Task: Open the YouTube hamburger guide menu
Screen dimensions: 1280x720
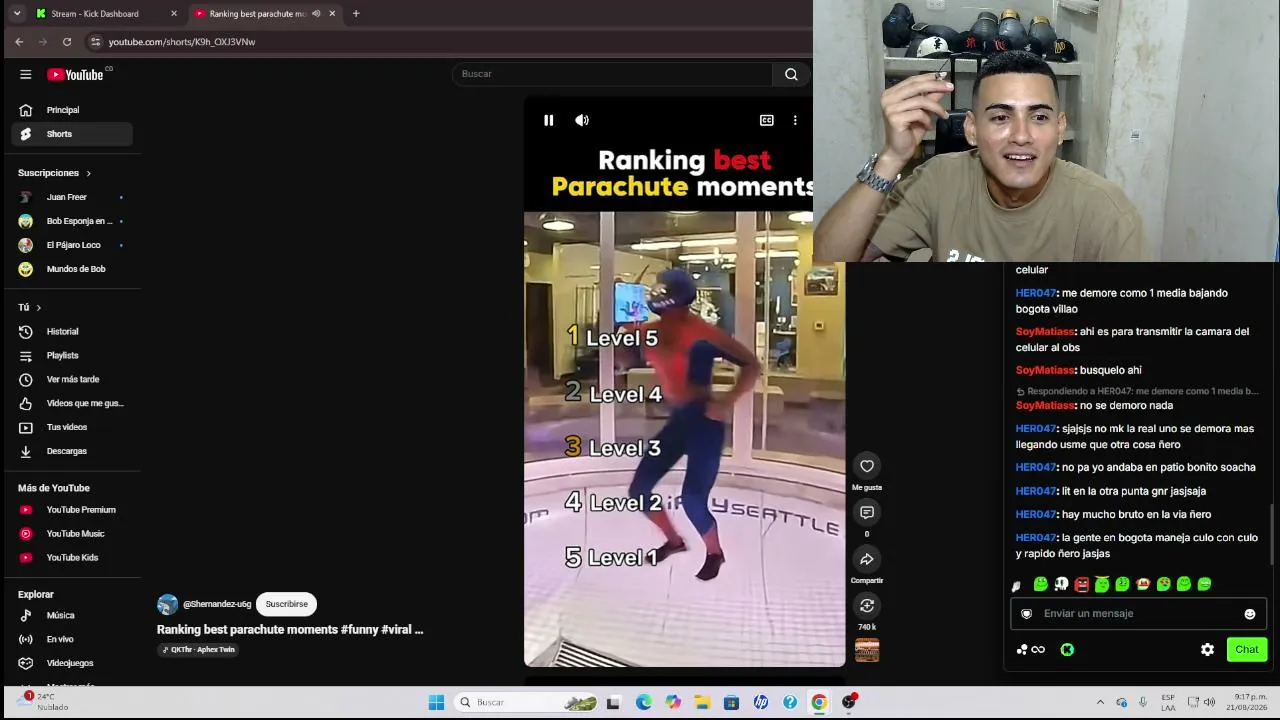Action: pos(26,74)
